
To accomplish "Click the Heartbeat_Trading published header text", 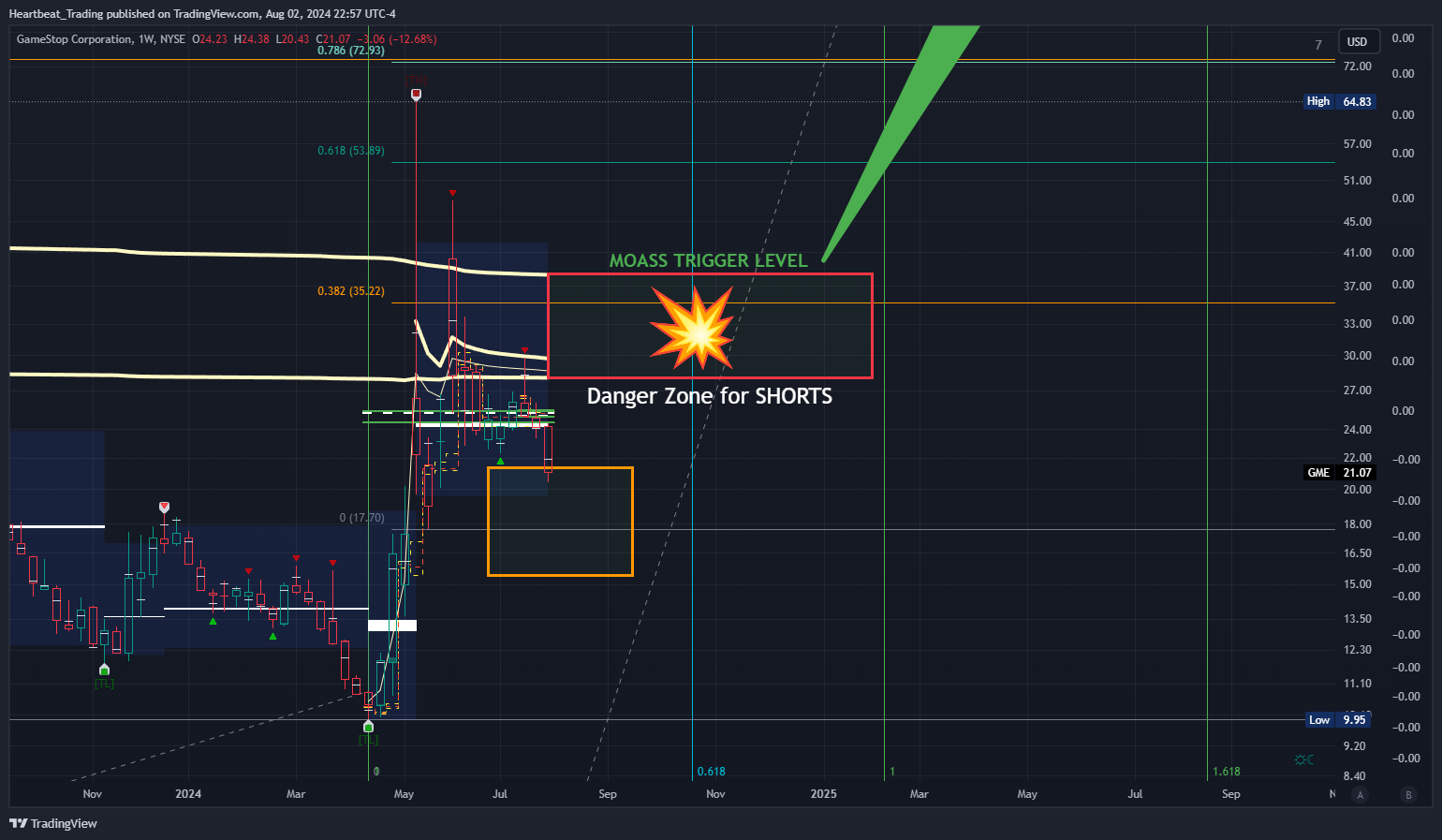I will point(202,14).
